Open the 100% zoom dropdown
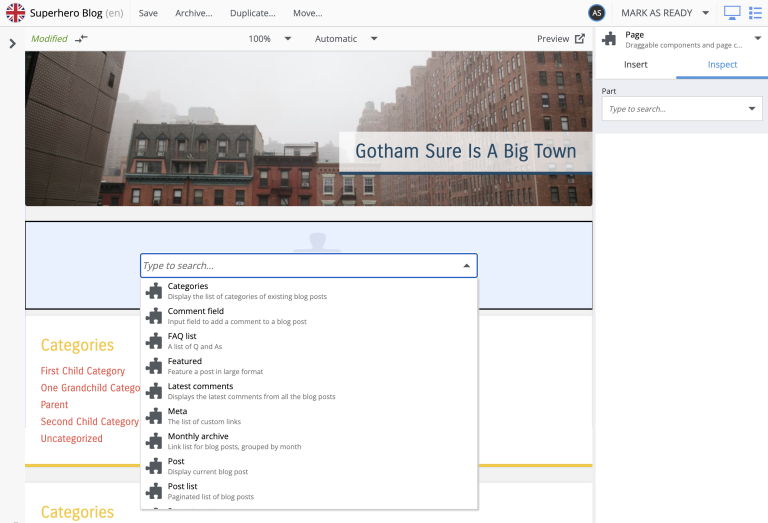Screen dimensions: 768x523 pos(270,39)
